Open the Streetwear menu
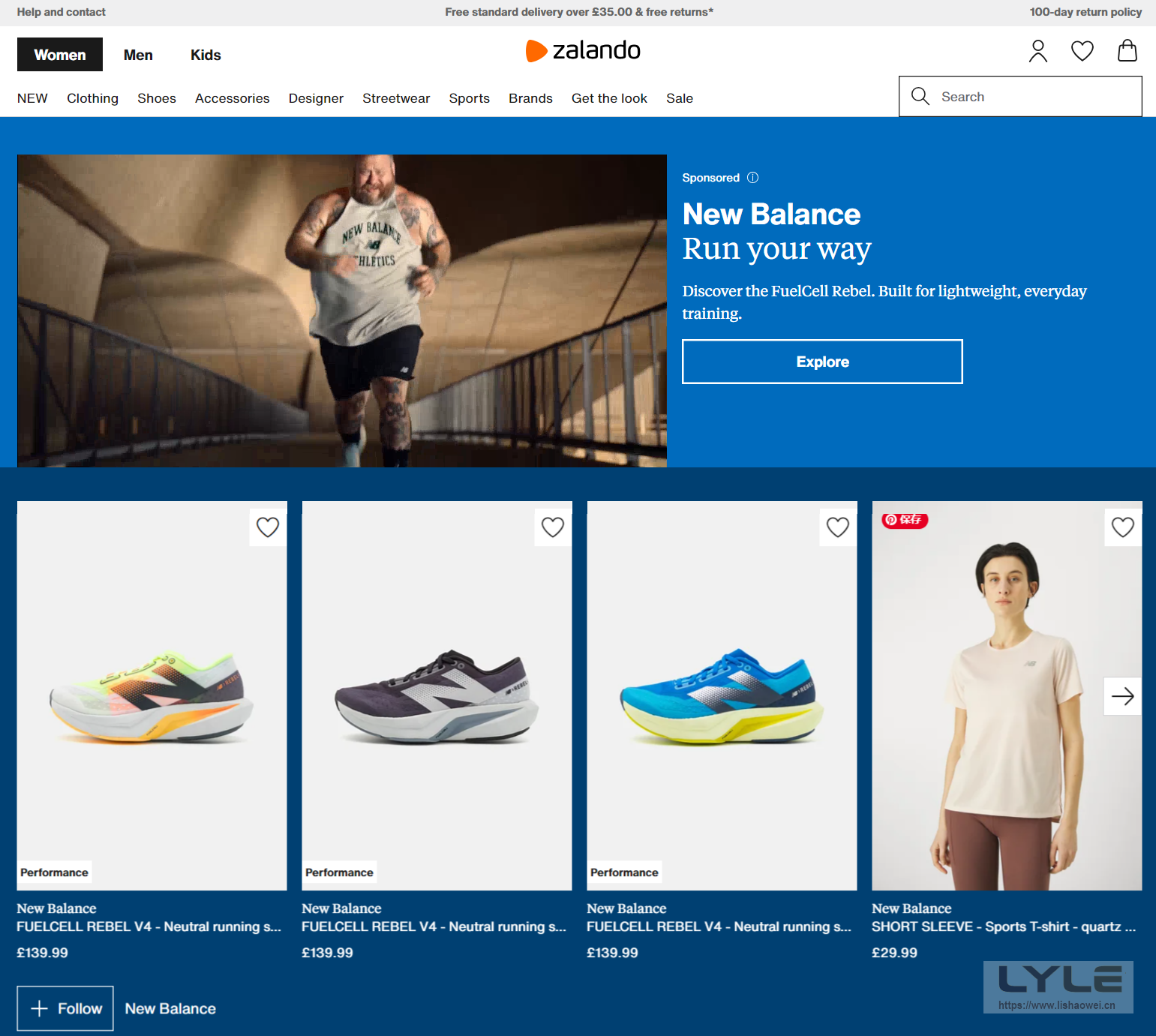 (x=396, y=98)
